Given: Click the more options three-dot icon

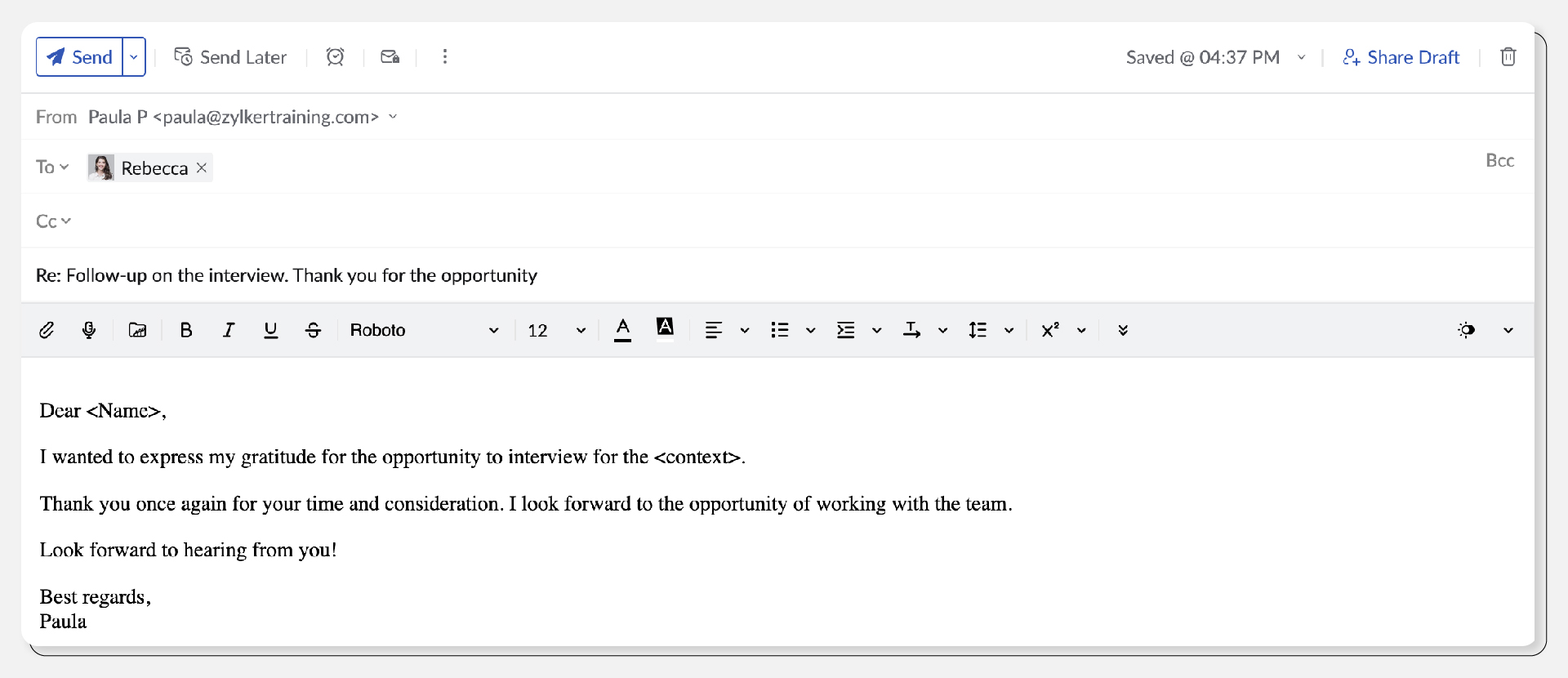Looking at the screenshot, I should (445, 57).
